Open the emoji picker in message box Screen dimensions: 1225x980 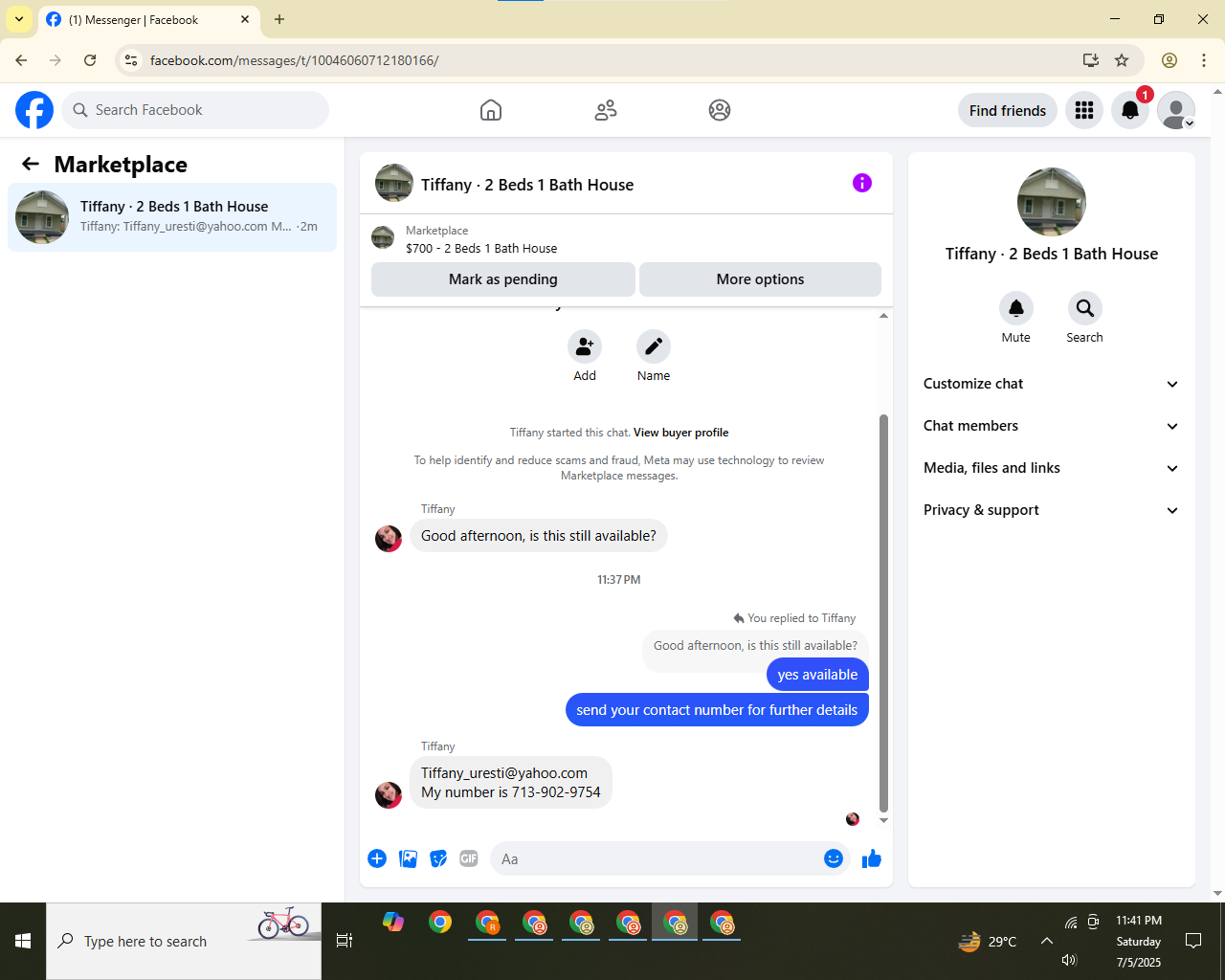coord(834,858)
